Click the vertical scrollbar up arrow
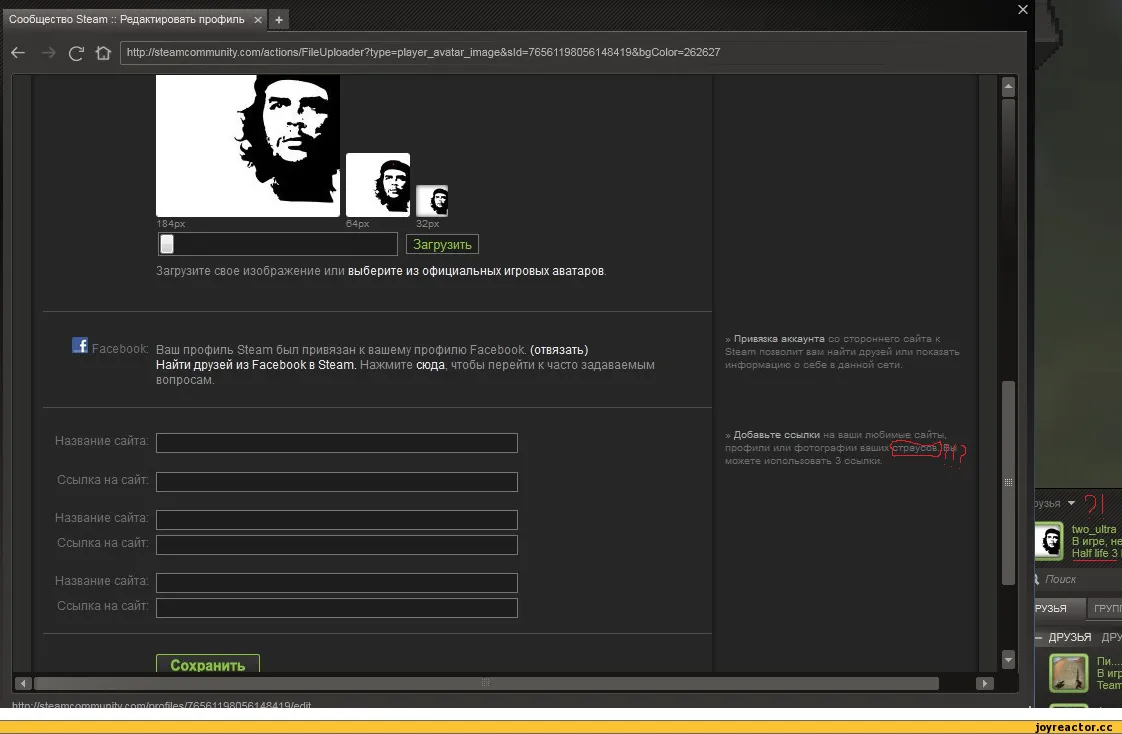1122x734 pixels. pyautogui.click(x=1008, y=87)
